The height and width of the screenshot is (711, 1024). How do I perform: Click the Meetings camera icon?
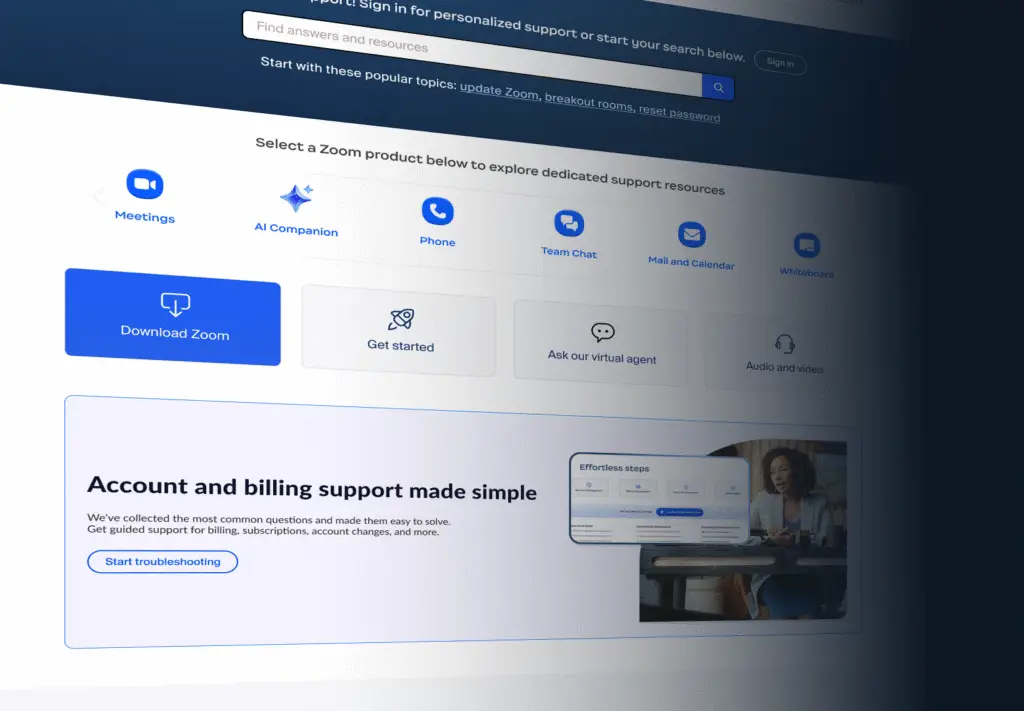point(145,184)
